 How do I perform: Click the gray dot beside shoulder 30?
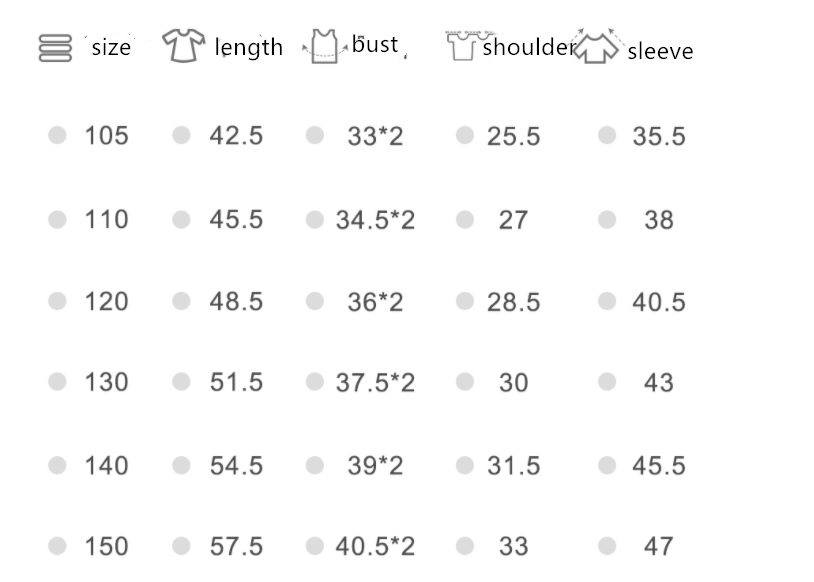tap(464, 382)
